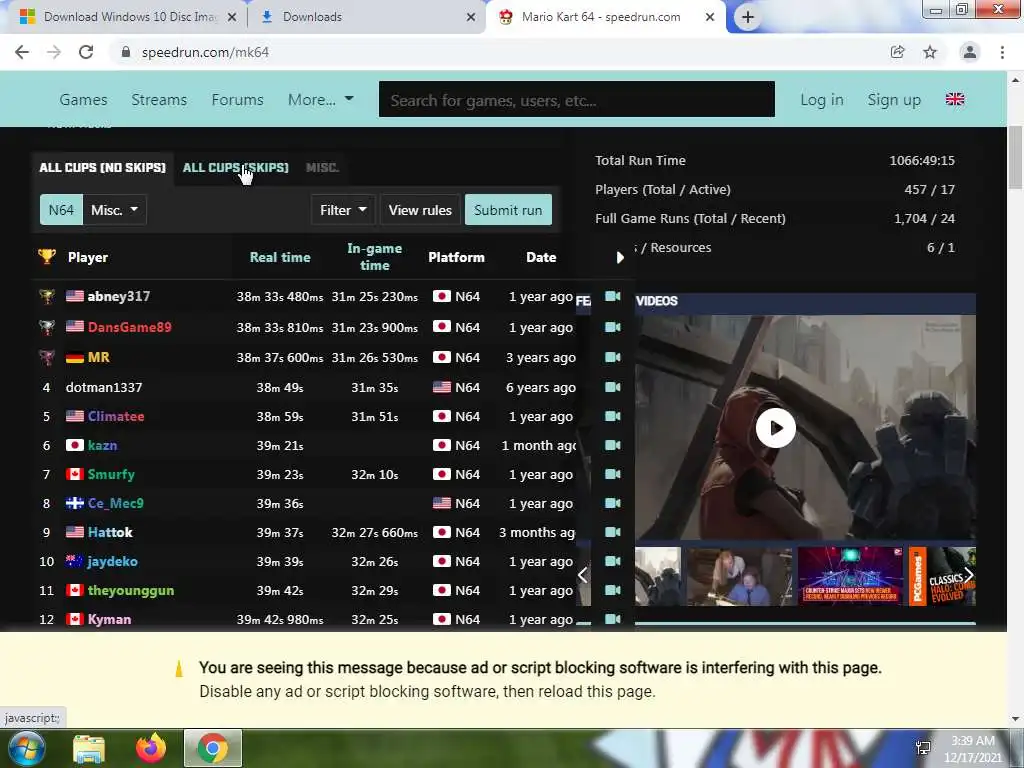The height and width of the screenshot is (768, 1024).
Task: Open a new browser tab
Action: click(x=748, y=18)
